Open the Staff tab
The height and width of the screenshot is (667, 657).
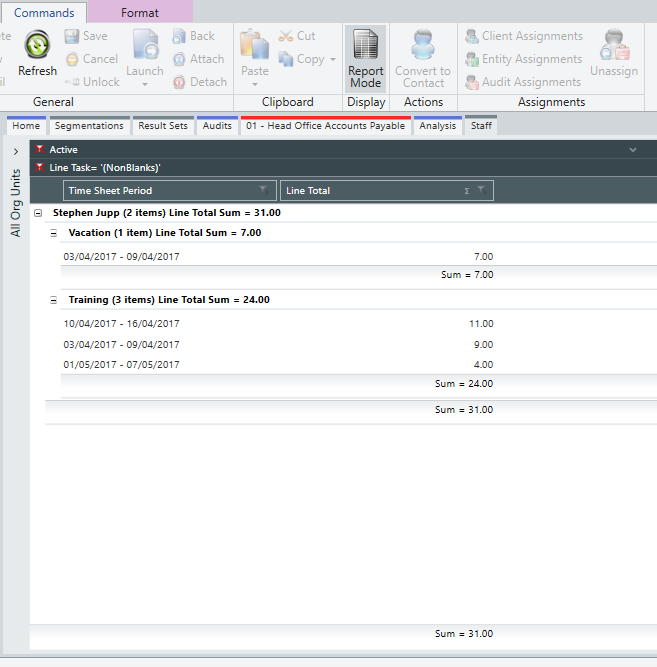[x=481, y=125]
